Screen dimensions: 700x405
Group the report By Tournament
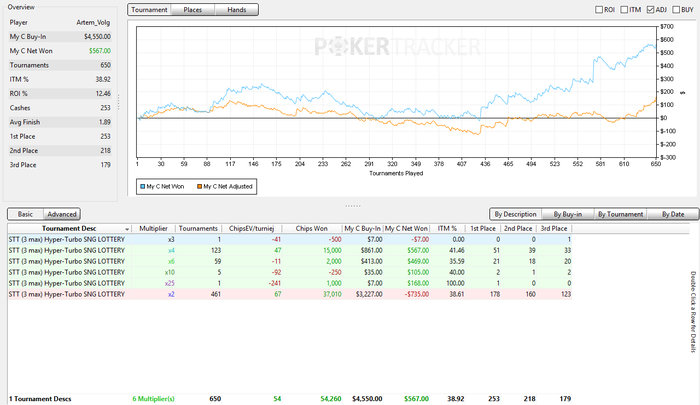[x=620, y=214]
